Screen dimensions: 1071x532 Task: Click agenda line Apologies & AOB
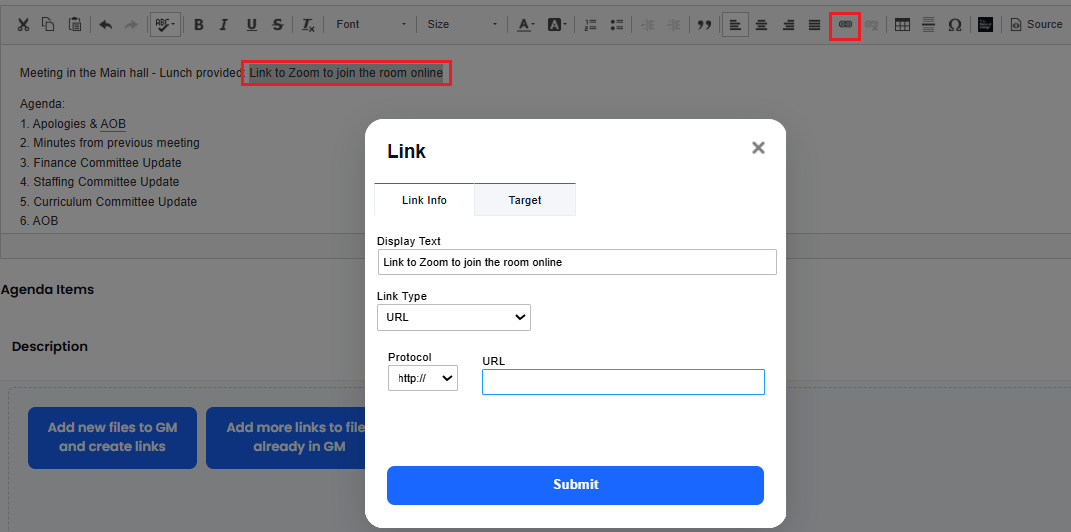click(x=73, y=124)
